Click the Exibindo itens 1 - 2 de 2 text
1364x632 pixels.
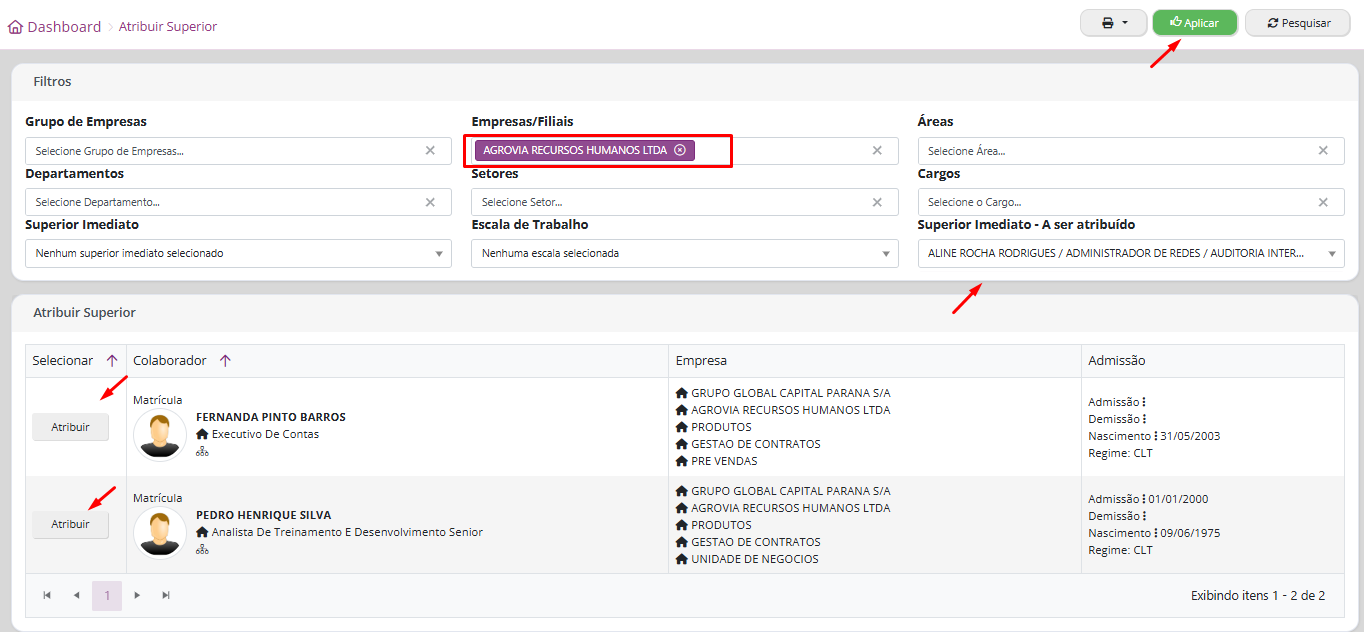tap(1258, 596)
